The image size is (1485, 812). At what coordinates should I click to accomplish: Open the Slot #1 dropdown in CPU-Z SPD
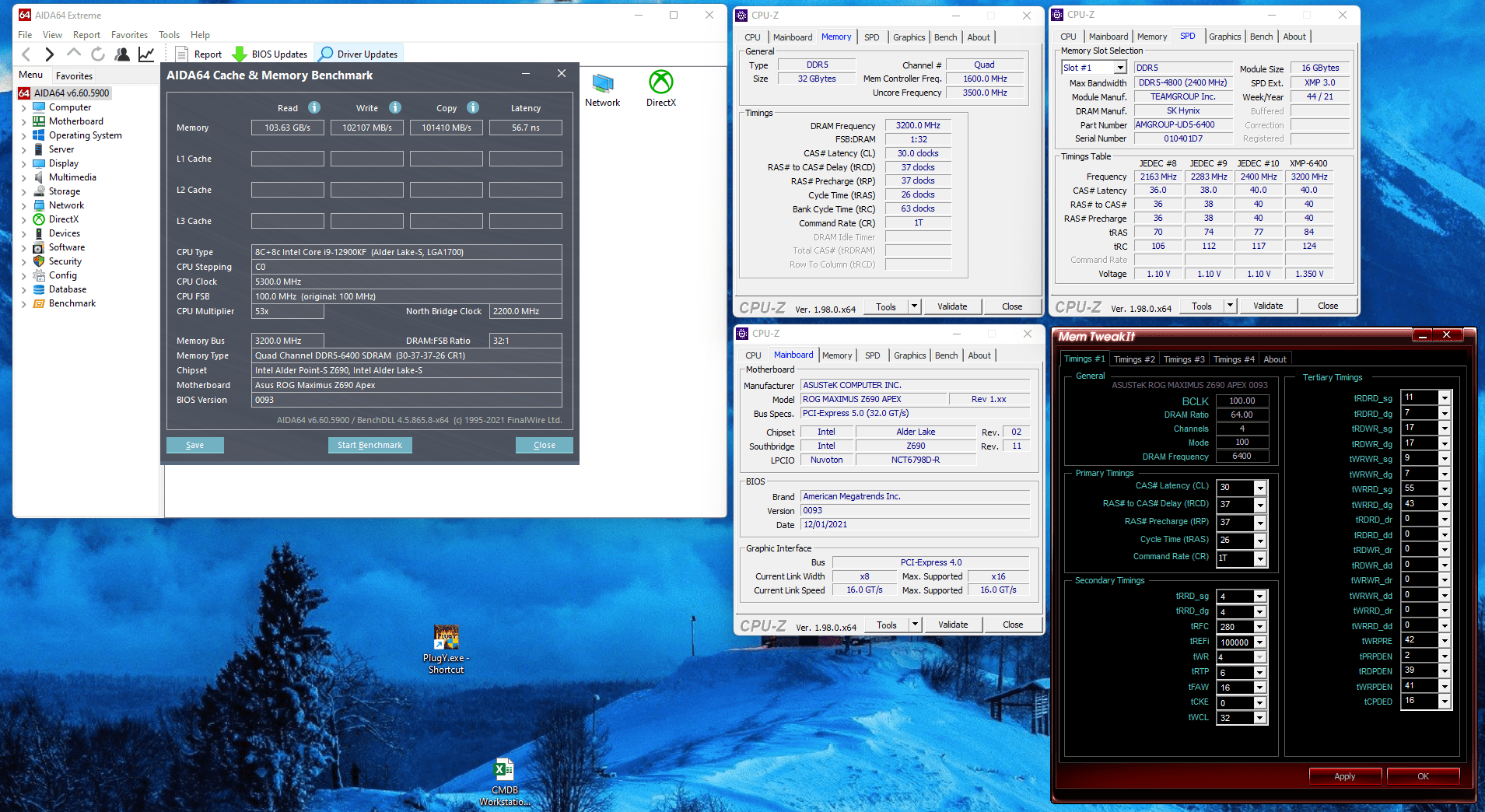(x=1120, y=68)
